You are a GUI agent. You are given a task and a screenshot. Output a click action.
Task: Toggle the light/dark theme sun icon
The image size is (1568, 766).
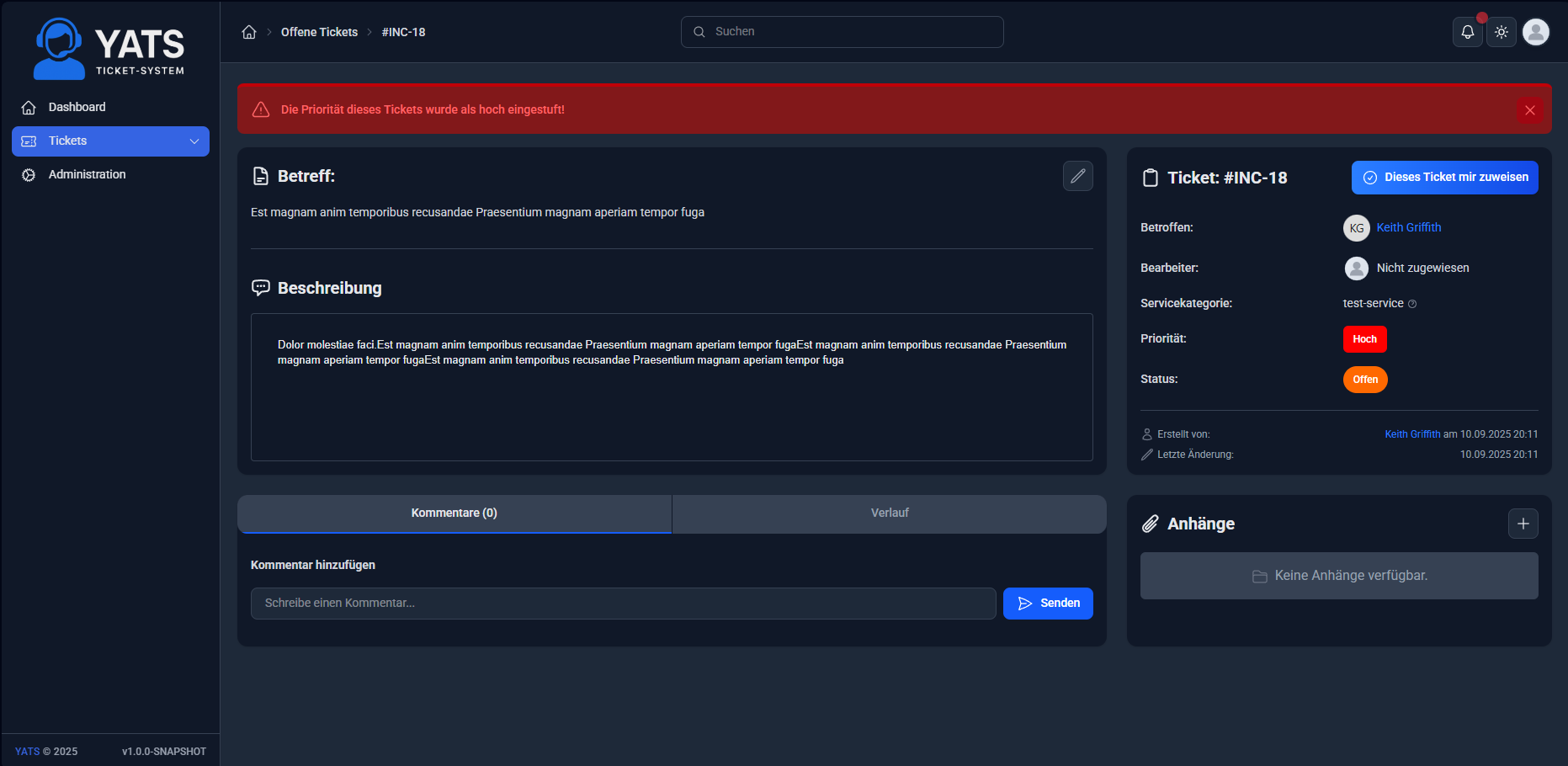tap(1502, 32)
